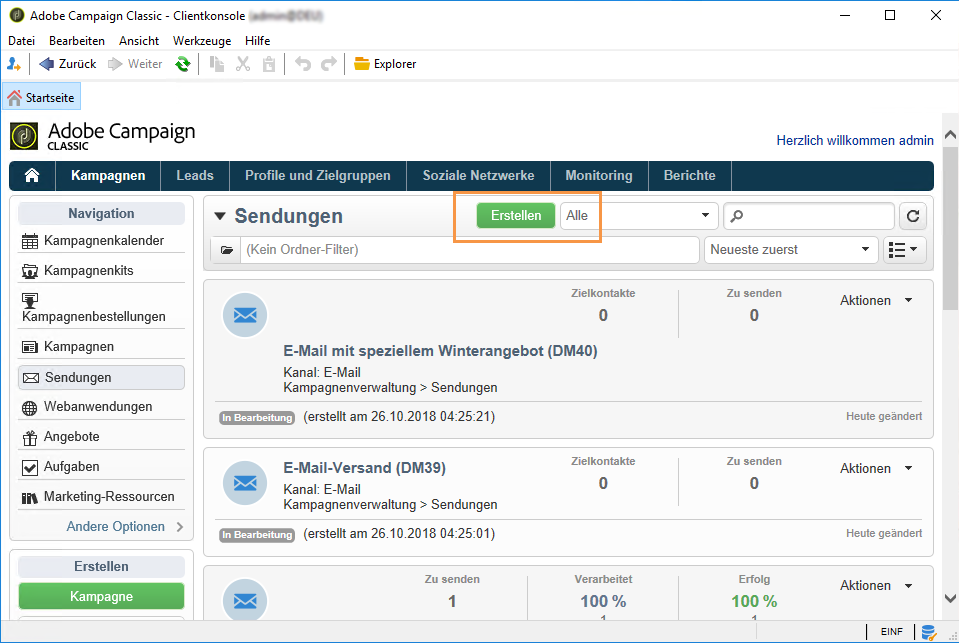Open Angebote in the navigation
This screenshot has width=959, height=643.
point(102,437)
